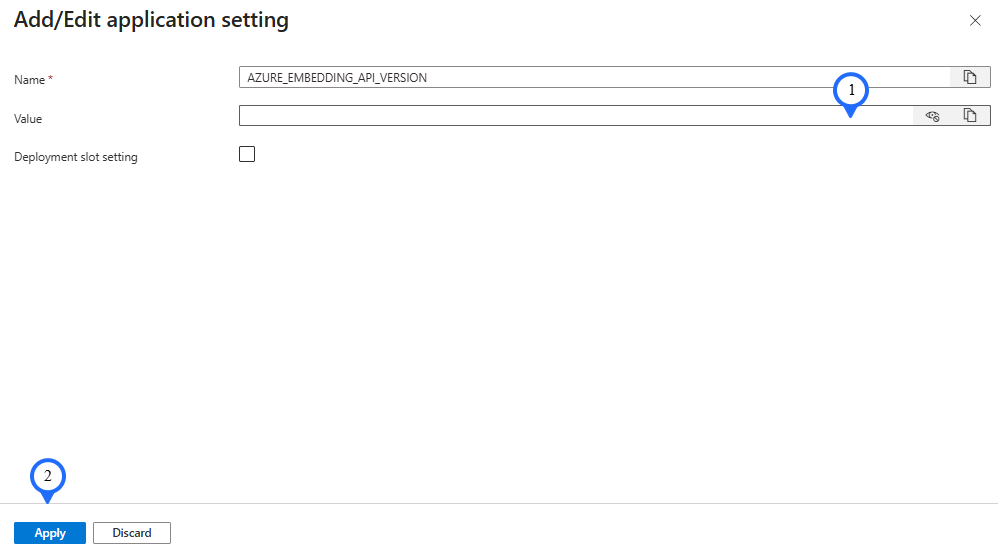Click the Value field label
Image resolution: width=998 pixels, height=556 pixels.
(28, 119)
